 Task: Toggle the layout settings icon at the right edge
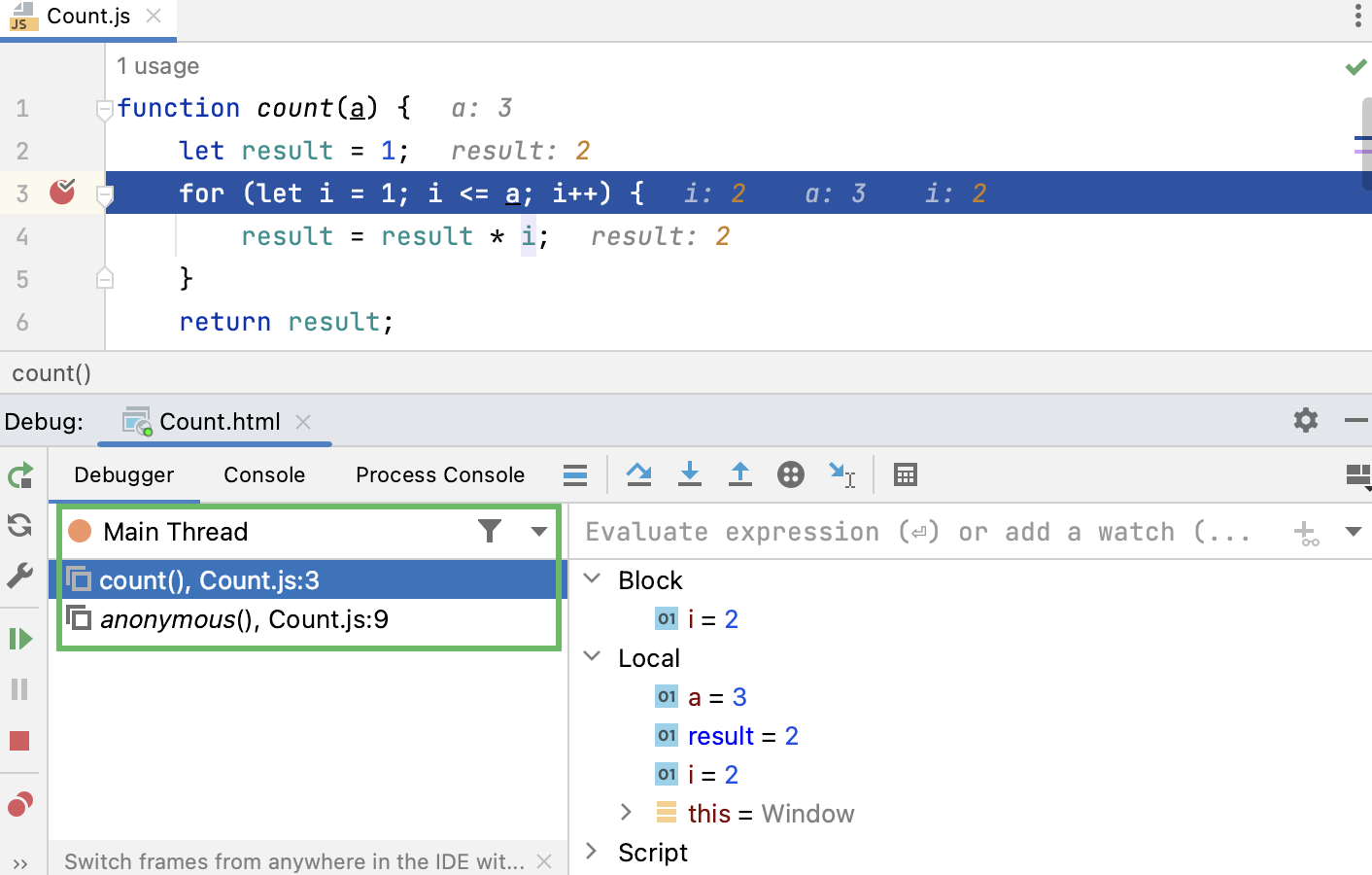click(1358, 474)
